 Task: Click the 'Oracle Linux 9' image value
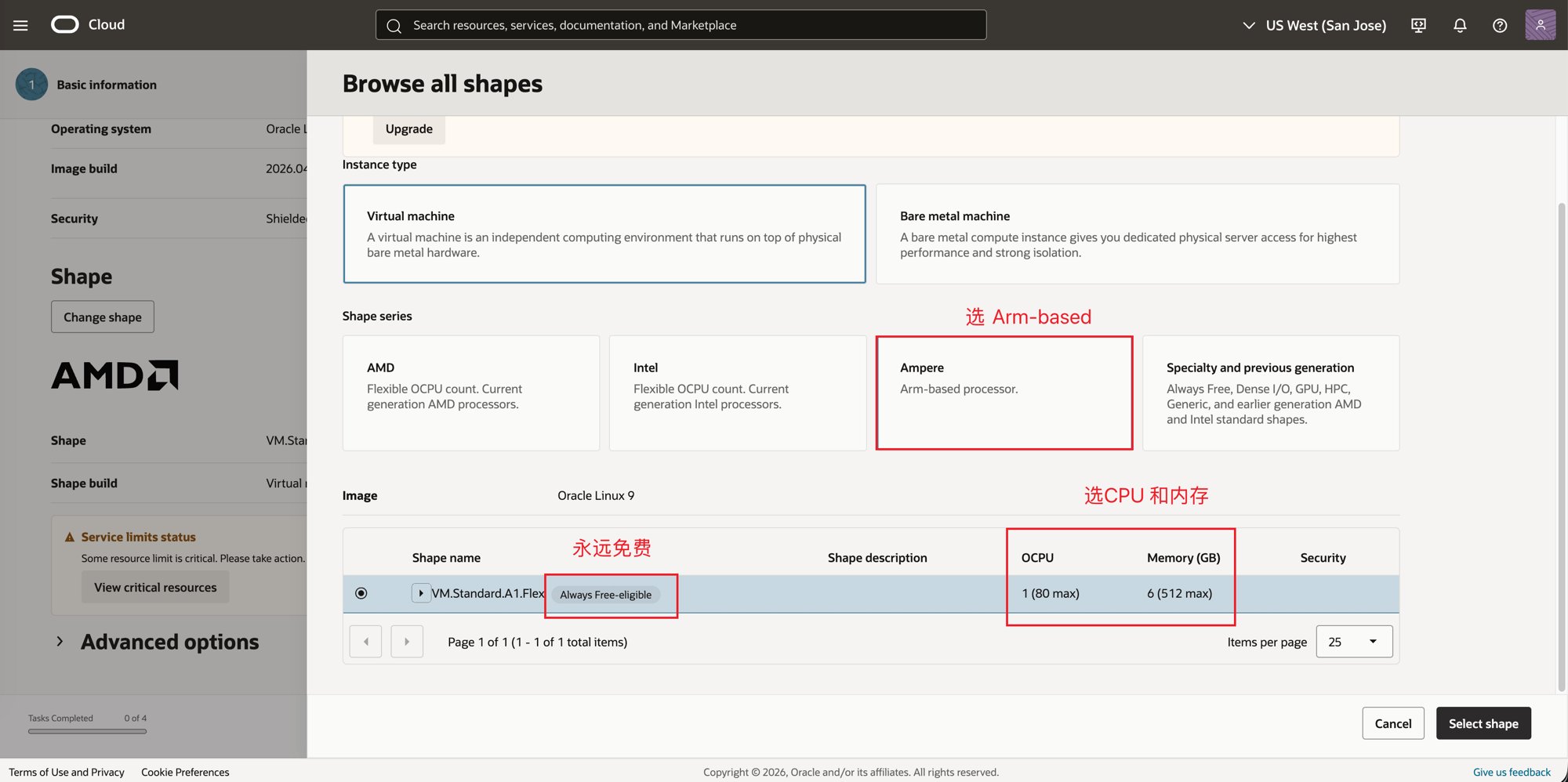tap(596, 495)
